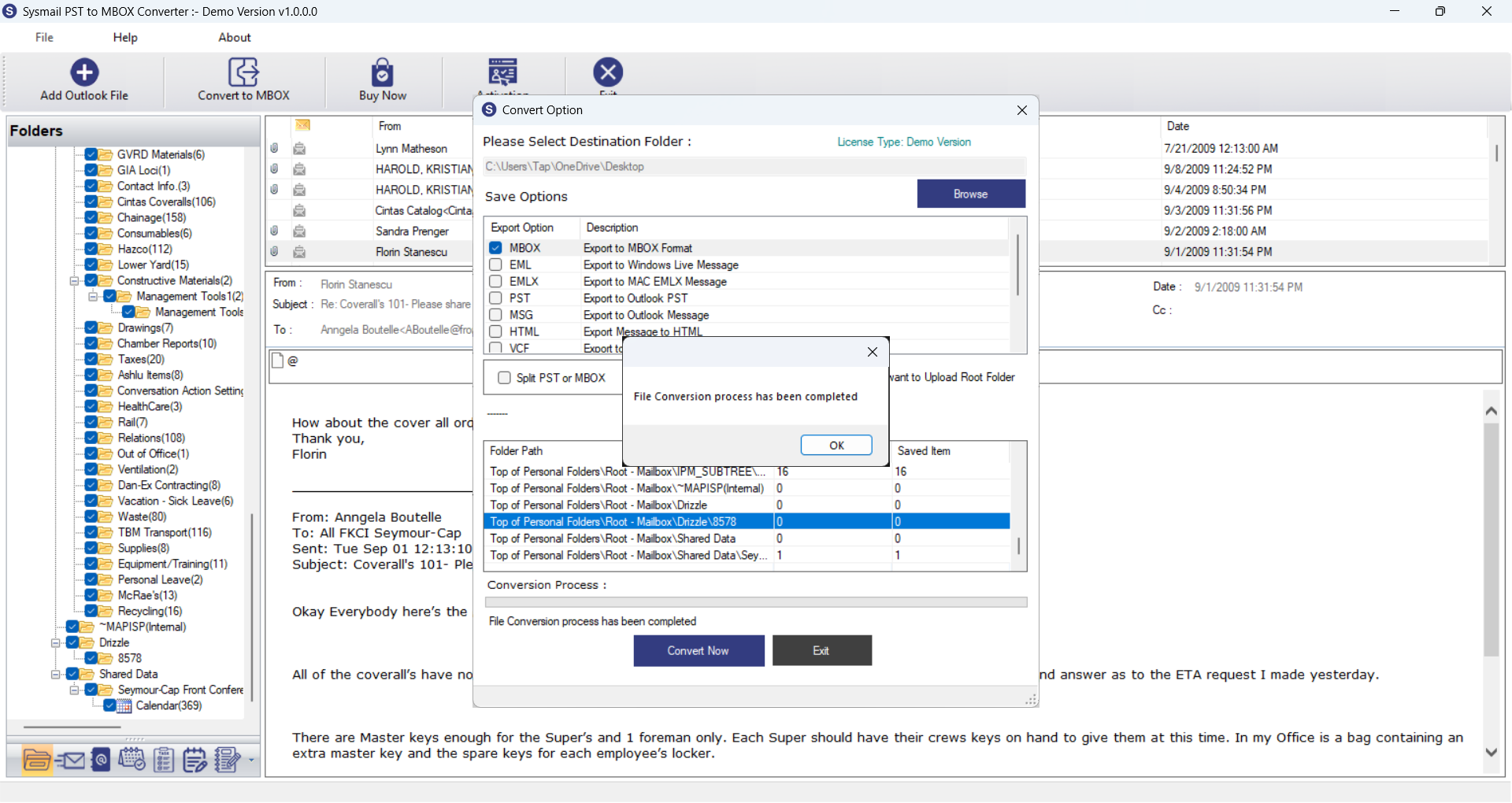1512x803 pixels.
Task: Open the tasks clipboard icon in bottom bar
Action: pyautogui.click(x=164, y=760)
